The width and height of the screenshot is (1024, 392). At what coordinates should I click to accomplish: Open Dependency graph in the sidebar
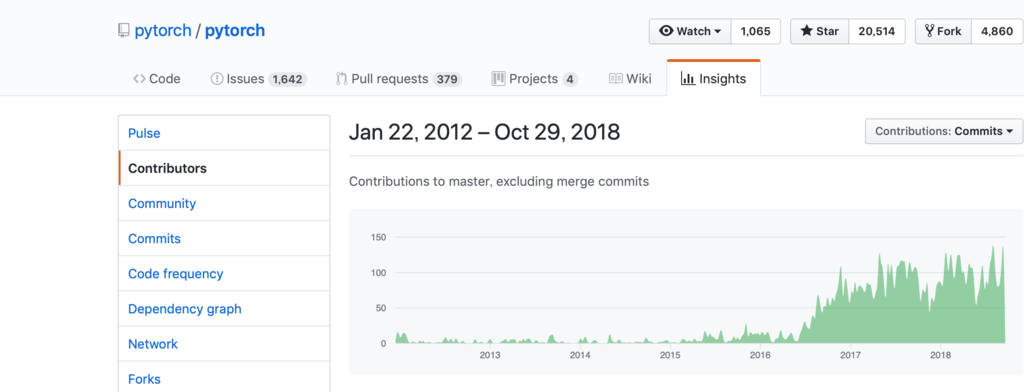(x=224, y=309)
